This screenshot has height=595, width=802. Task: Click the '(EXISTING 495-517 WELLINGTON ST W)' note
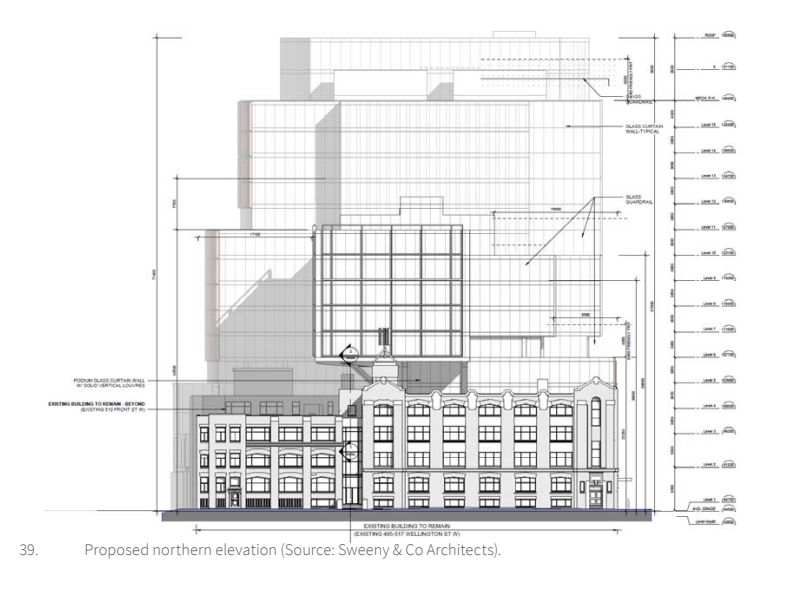coord(407,534)
